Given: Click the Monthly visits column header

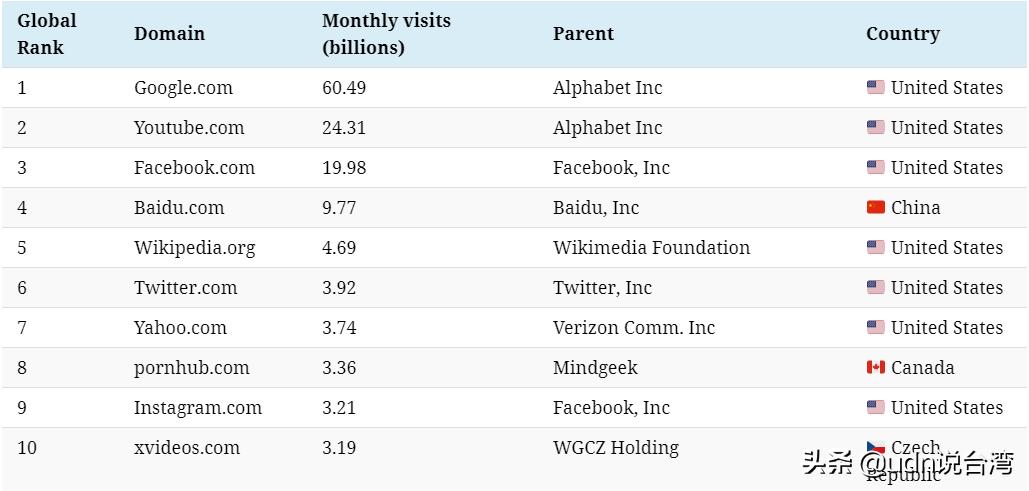Looking at the screenshot, I should coord(386,34).
